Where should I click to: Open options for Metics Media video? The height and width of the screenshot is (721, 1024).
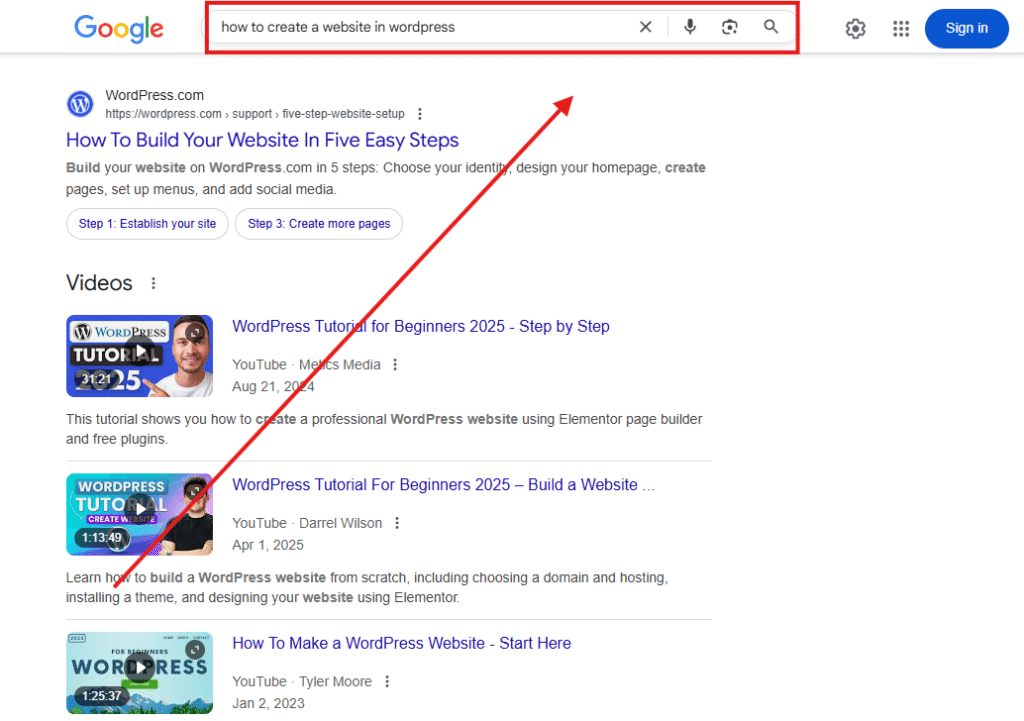pos(395,364)
